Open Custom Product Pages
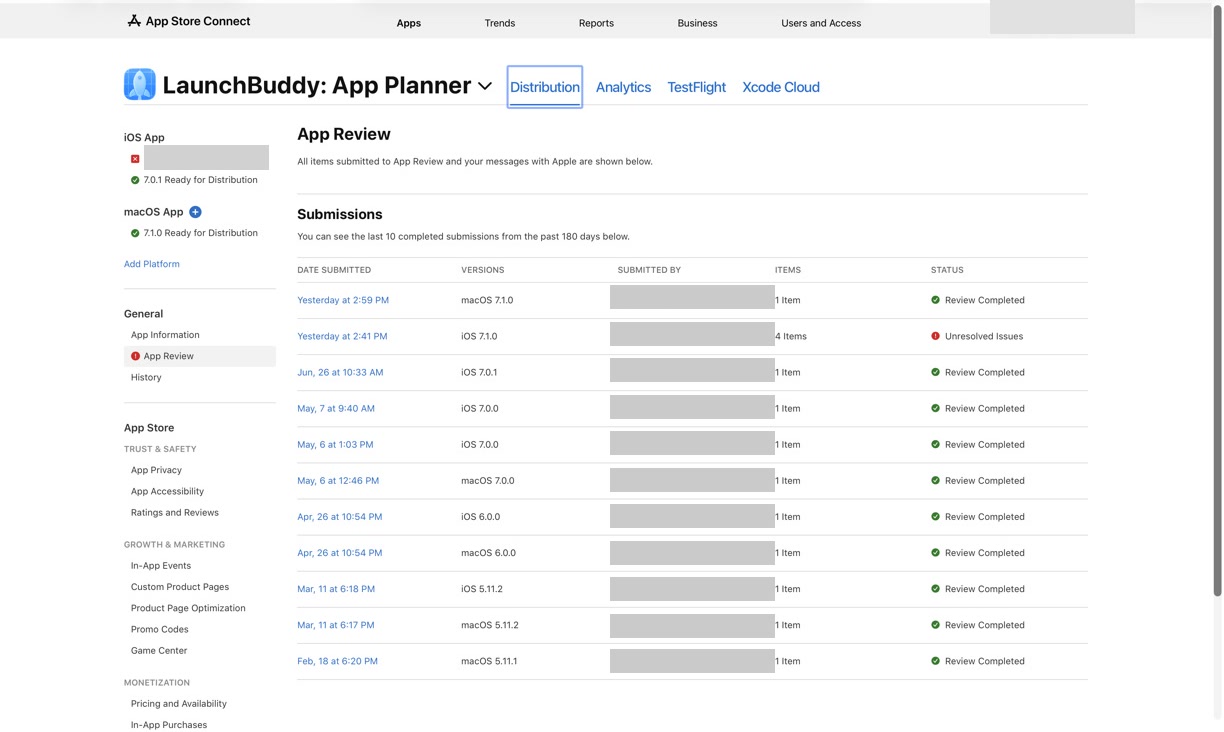This screenshot has width=1224, height=732. point(180,587)
